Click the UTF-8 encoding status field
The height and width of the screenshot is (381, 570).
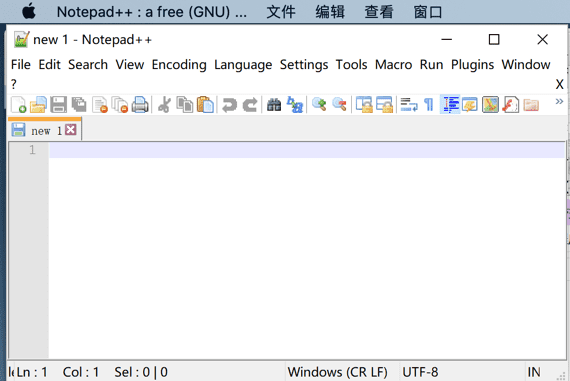[420, 372]
